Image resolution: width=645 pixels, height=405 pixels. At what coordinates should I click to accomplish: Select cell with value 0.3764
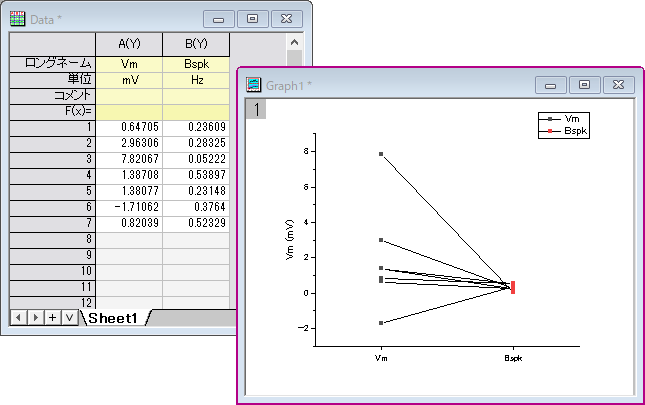pyautogui.click(x=196, y=208)
